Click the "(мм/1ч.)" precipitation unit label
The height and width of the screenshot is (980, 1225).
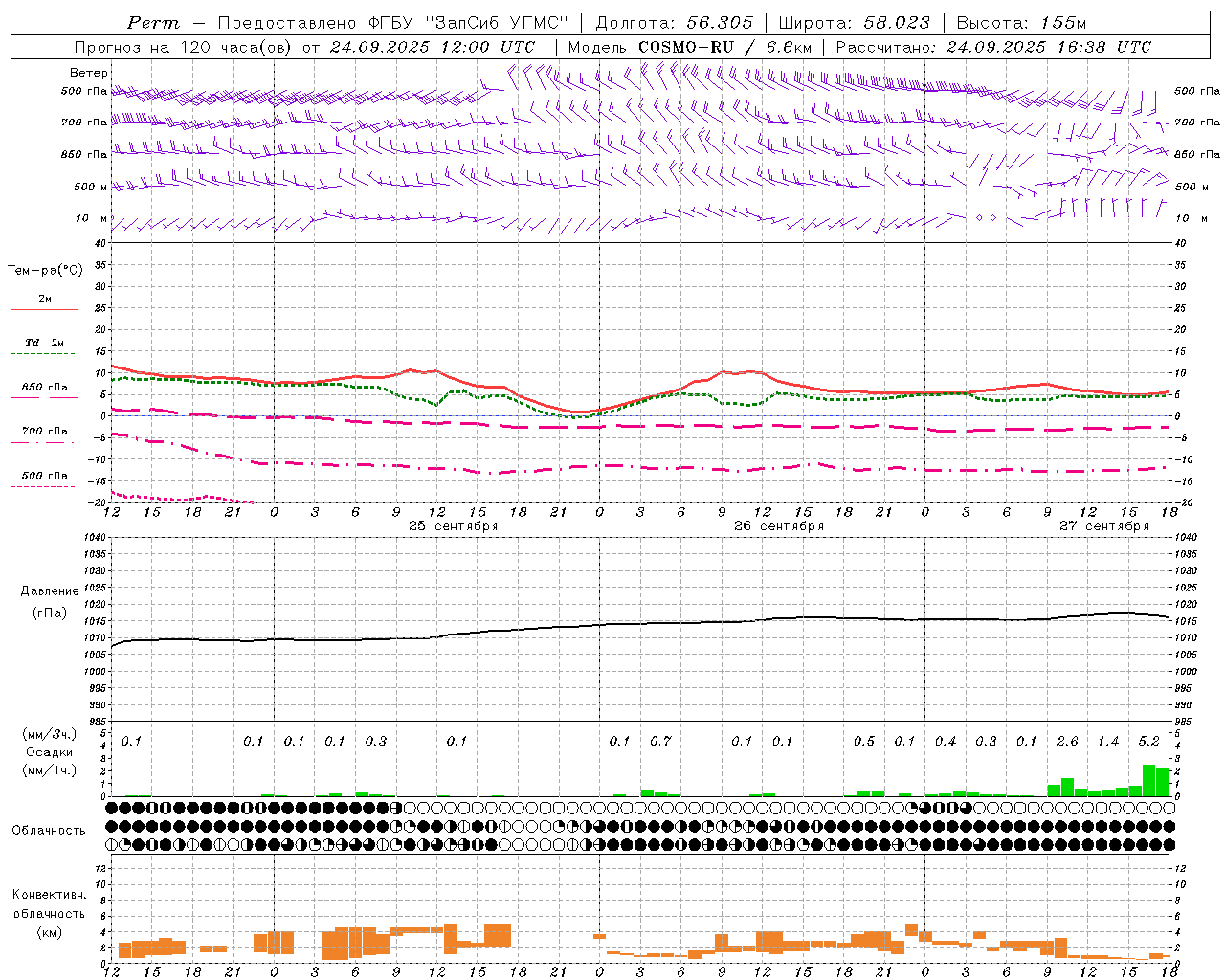49,770
